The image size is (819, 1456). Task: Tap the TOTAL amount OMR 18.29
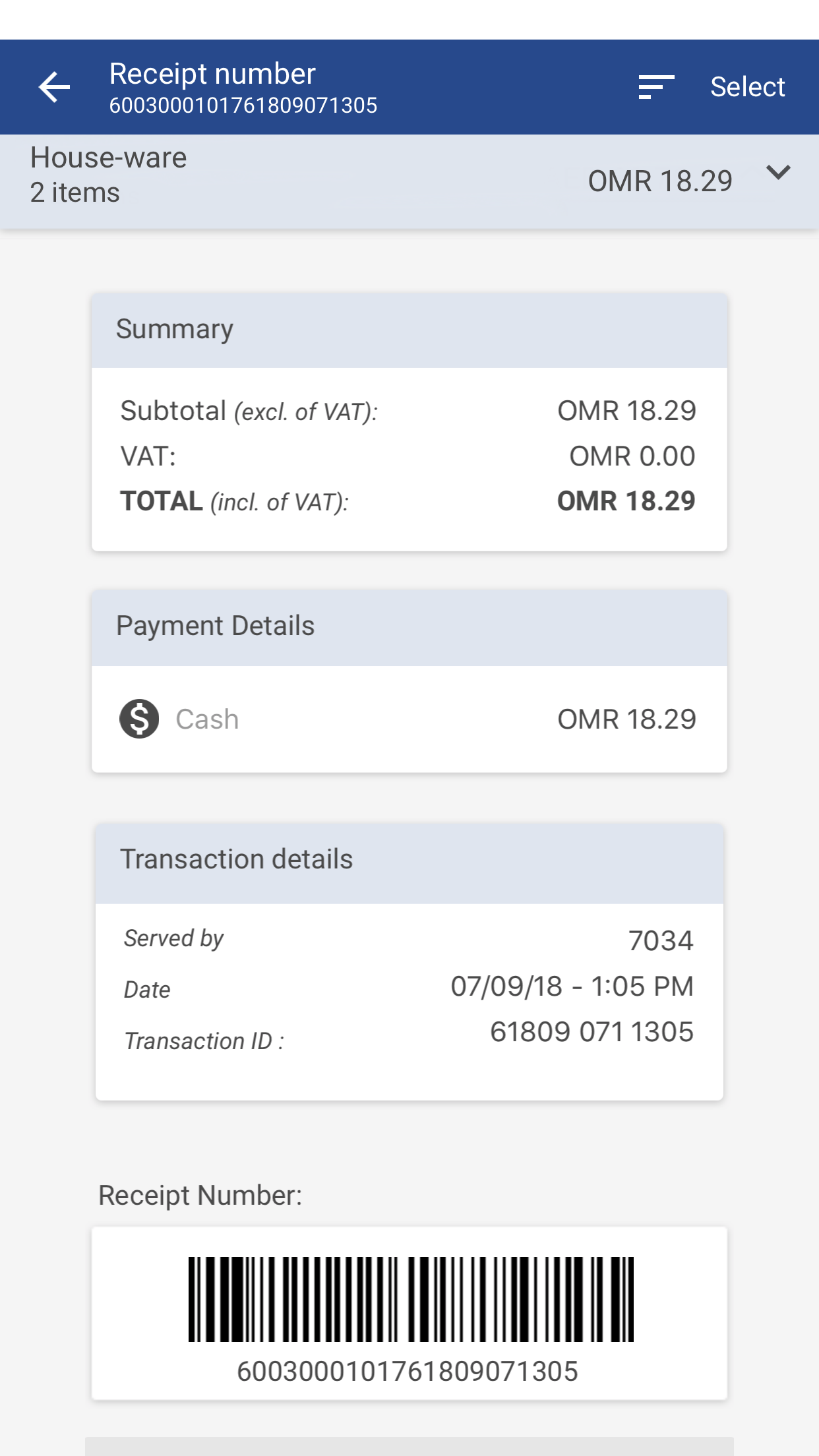626,501
